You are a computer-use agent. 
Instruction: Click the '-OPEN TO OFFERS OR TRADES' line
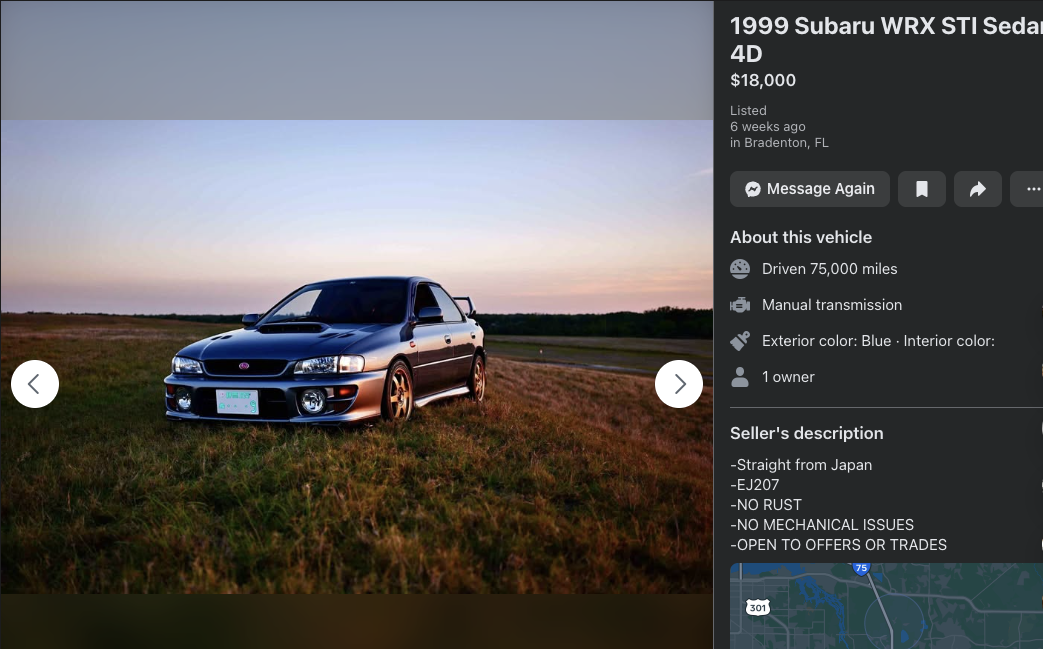click(x=838, y=545)
